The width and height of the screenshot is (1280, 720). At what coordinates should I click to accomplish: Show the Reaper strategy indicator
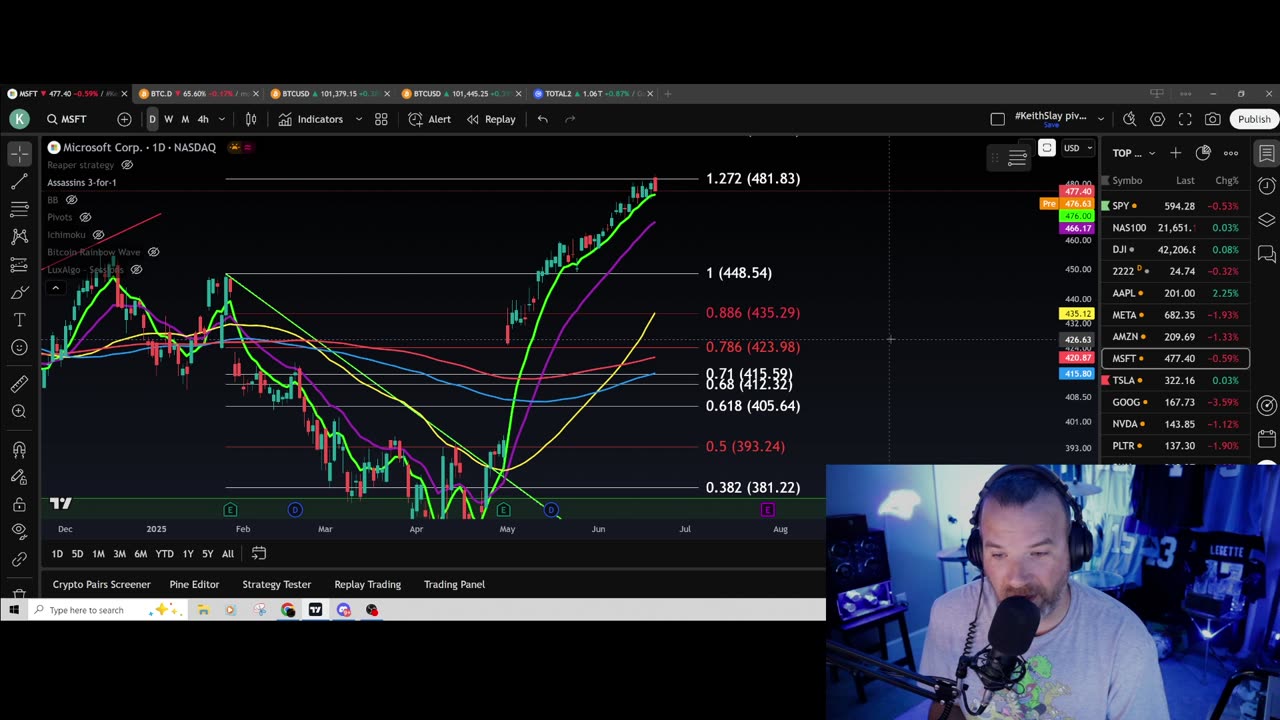(x=127, y=165)
